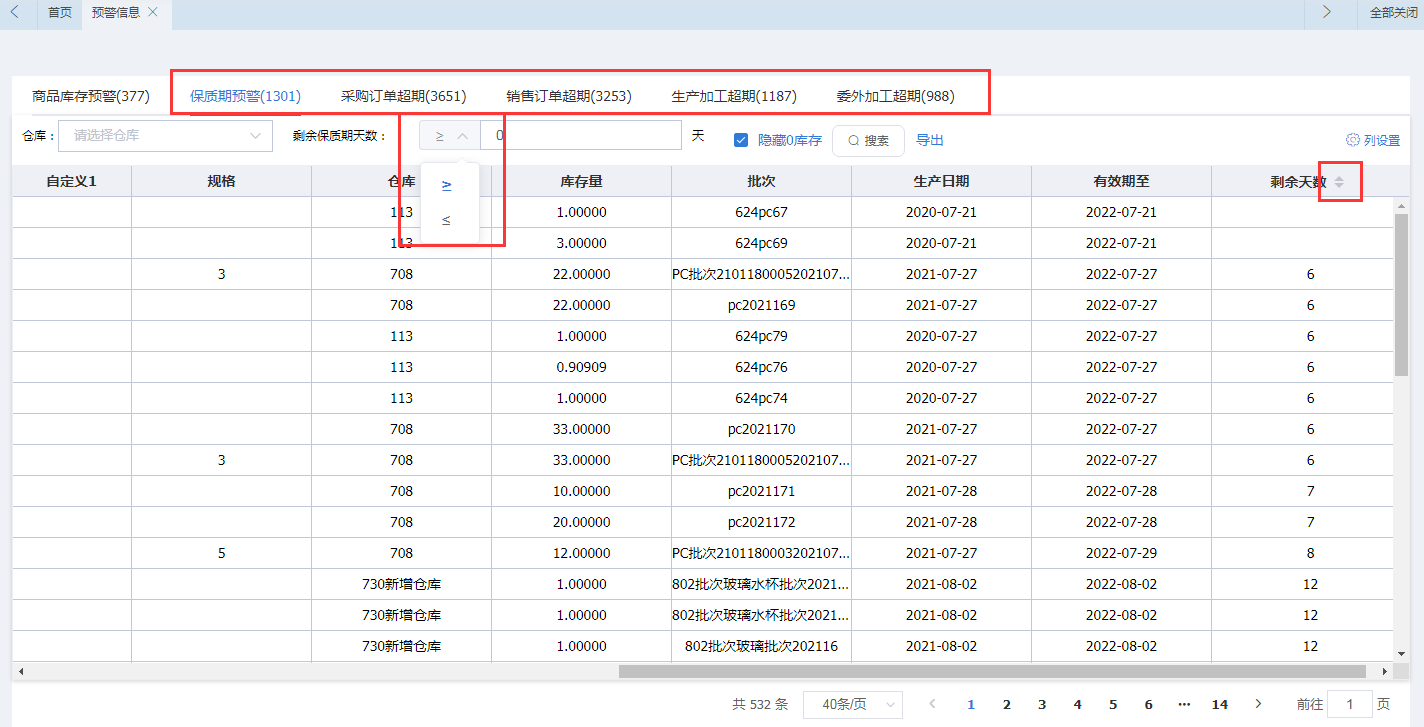Screen dimensions: 1424x727
Task: Go to previous page arrow
Action: tap(932, 704)
